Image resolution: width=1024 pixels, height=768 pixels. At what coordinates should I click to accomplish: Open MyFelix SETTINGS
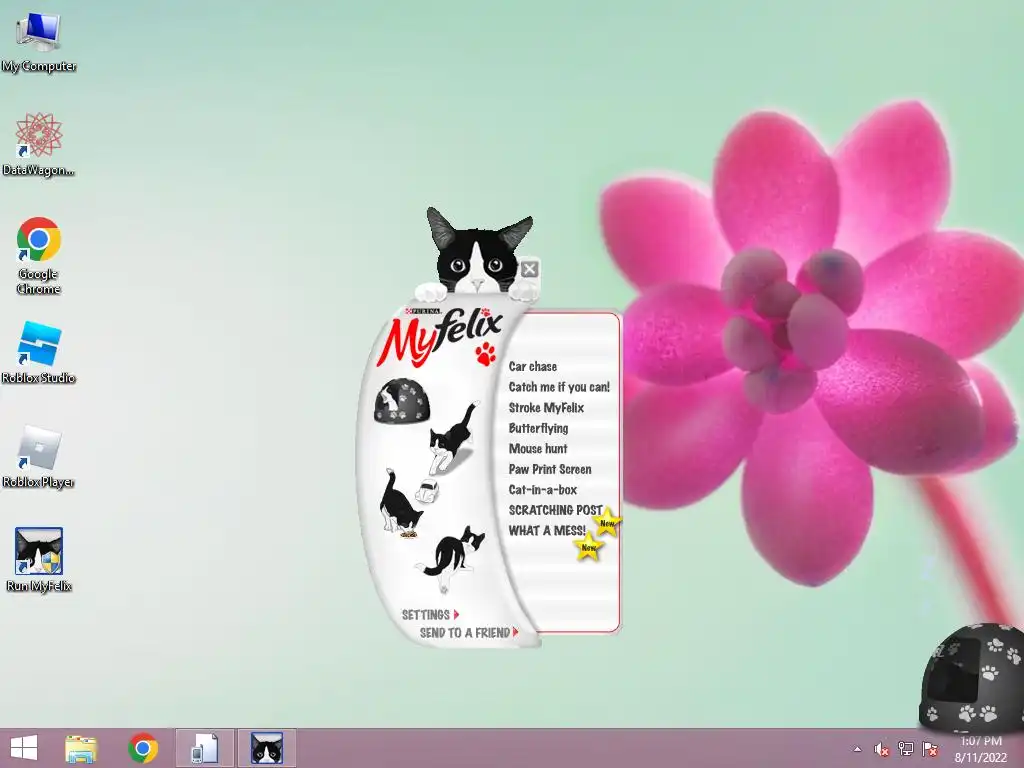click(430, 615)
